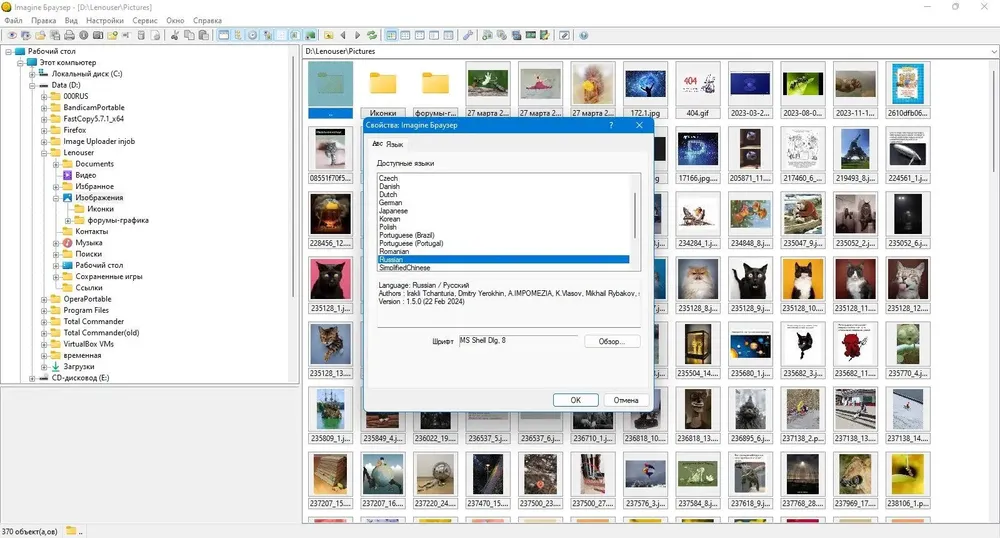This screenshot has height=538, width=1000.
Task: Click the paste clipboard icon
Action: (203, 35)
